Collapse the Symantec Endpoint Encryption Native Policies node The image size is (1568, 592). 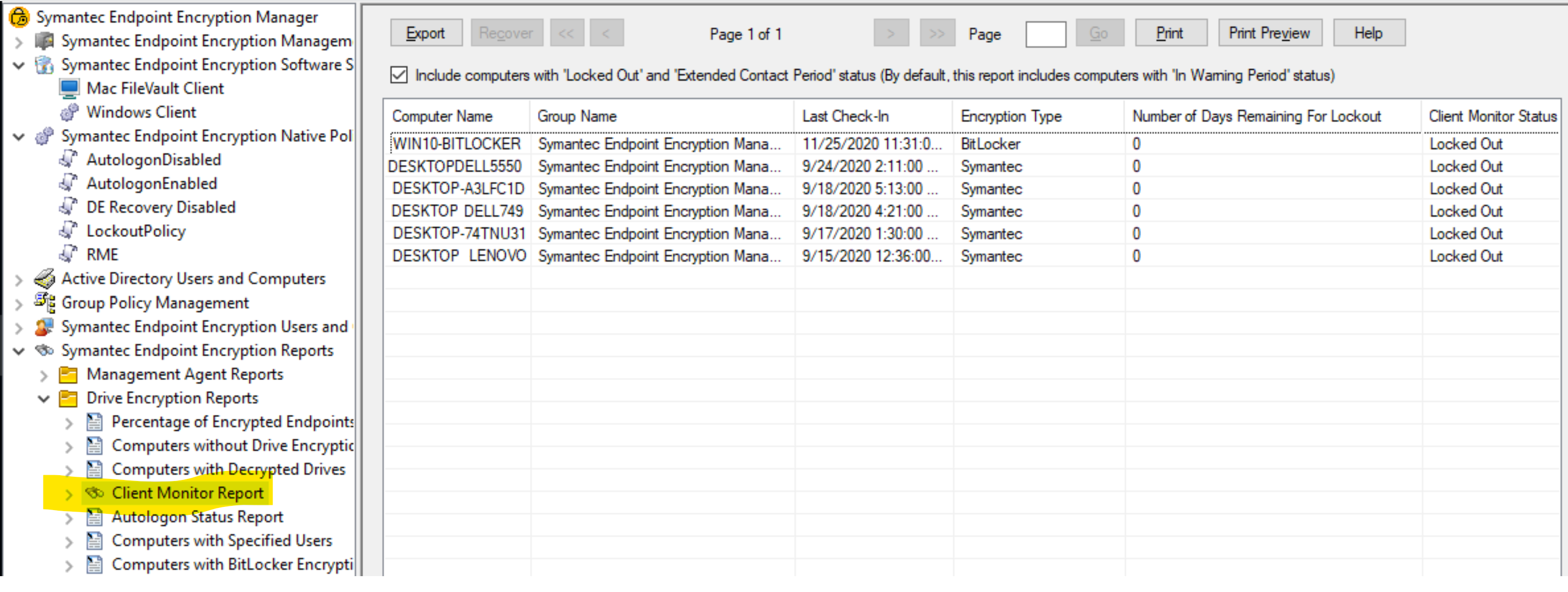(x=19, y=136)
